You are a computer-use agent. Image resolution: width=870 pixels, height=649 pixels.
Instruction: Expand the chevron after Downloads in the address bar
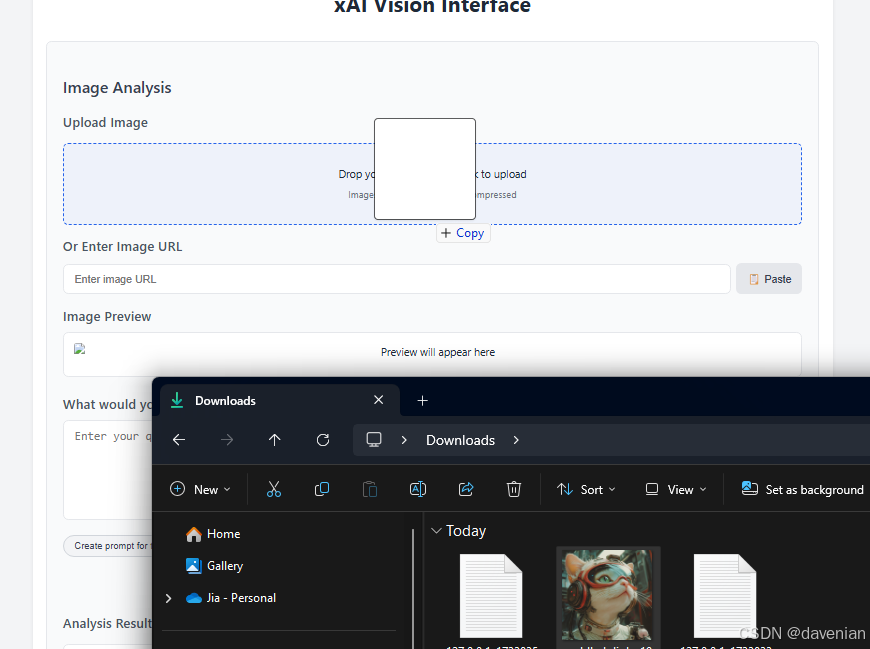pos(516,440)
